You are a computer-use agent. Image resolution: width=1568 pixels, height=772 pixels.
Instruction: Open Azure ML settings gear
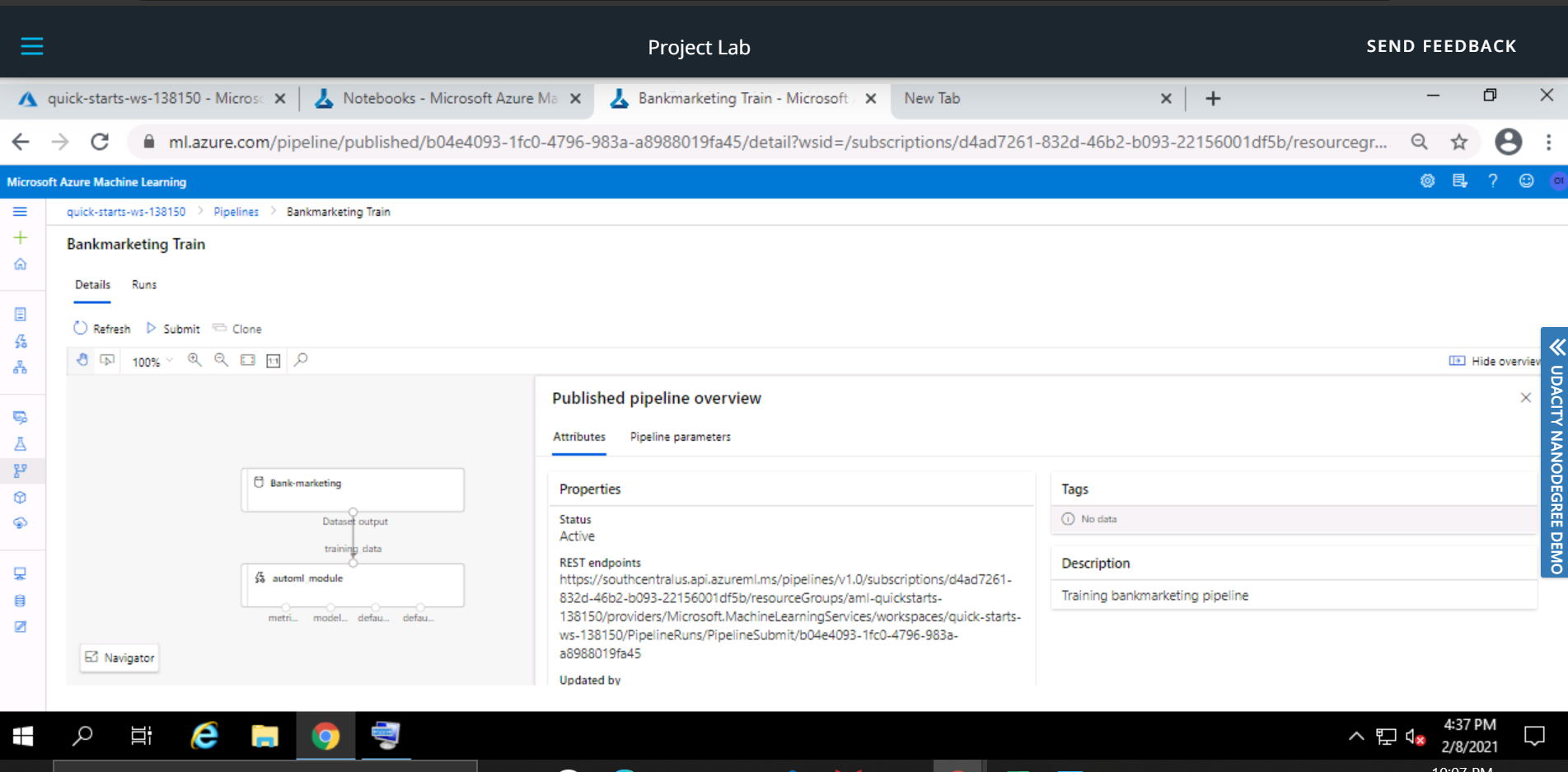pos(1427,181)
